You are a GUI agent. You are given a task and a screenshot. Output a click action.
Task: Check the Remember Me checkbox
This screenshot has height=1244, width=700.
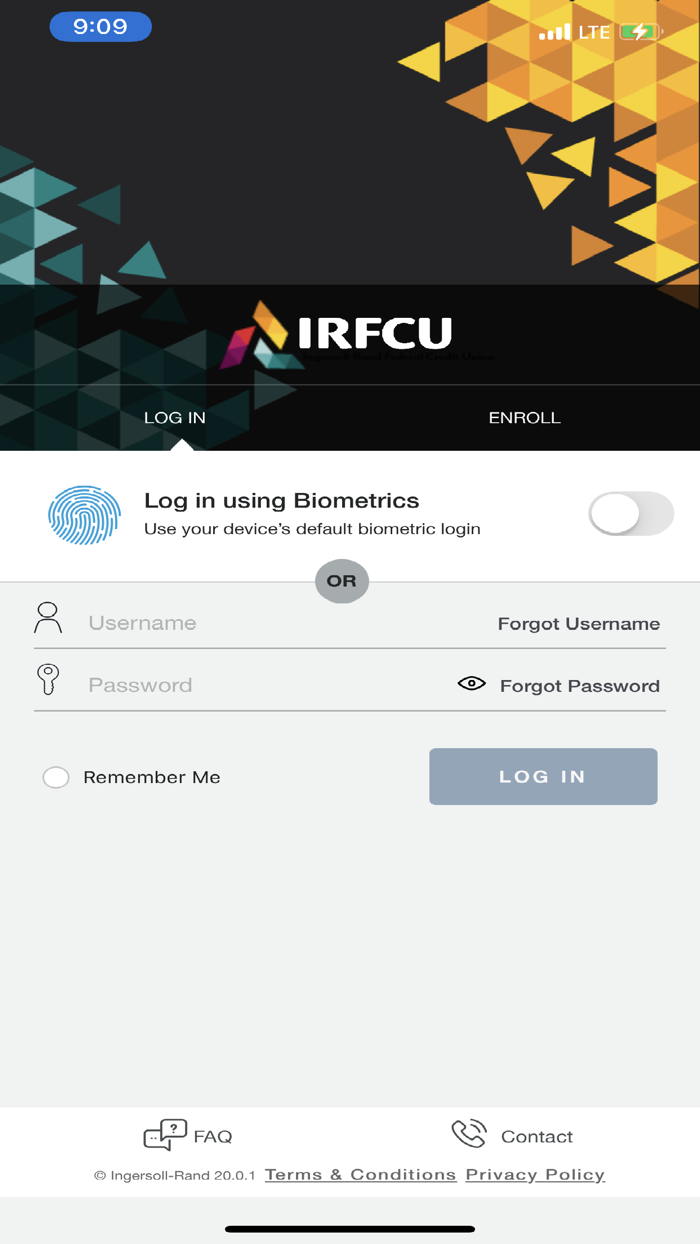pos(56,777)
